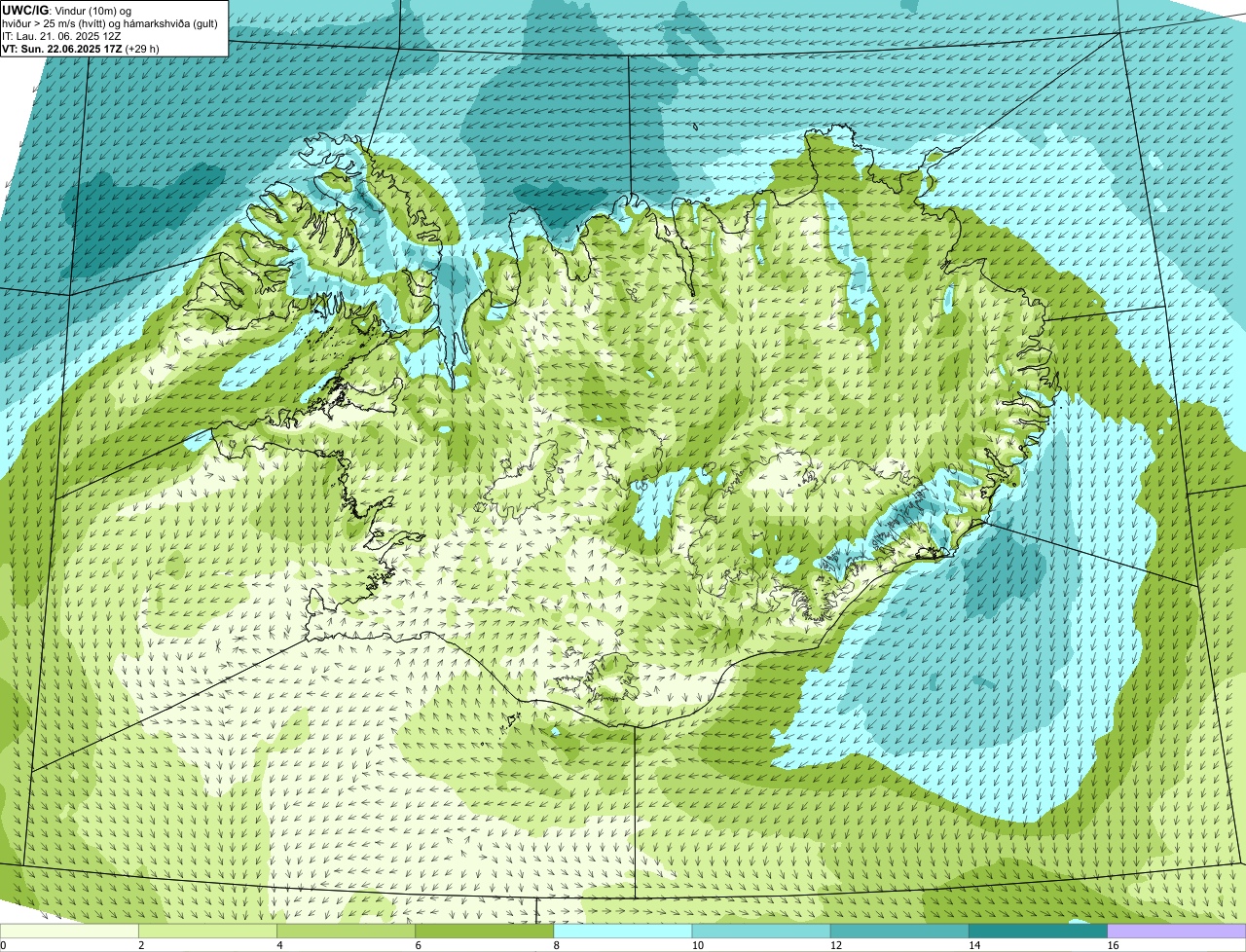Click the legend label '12'
1246x952 pixels.
(x=835, y=945)
